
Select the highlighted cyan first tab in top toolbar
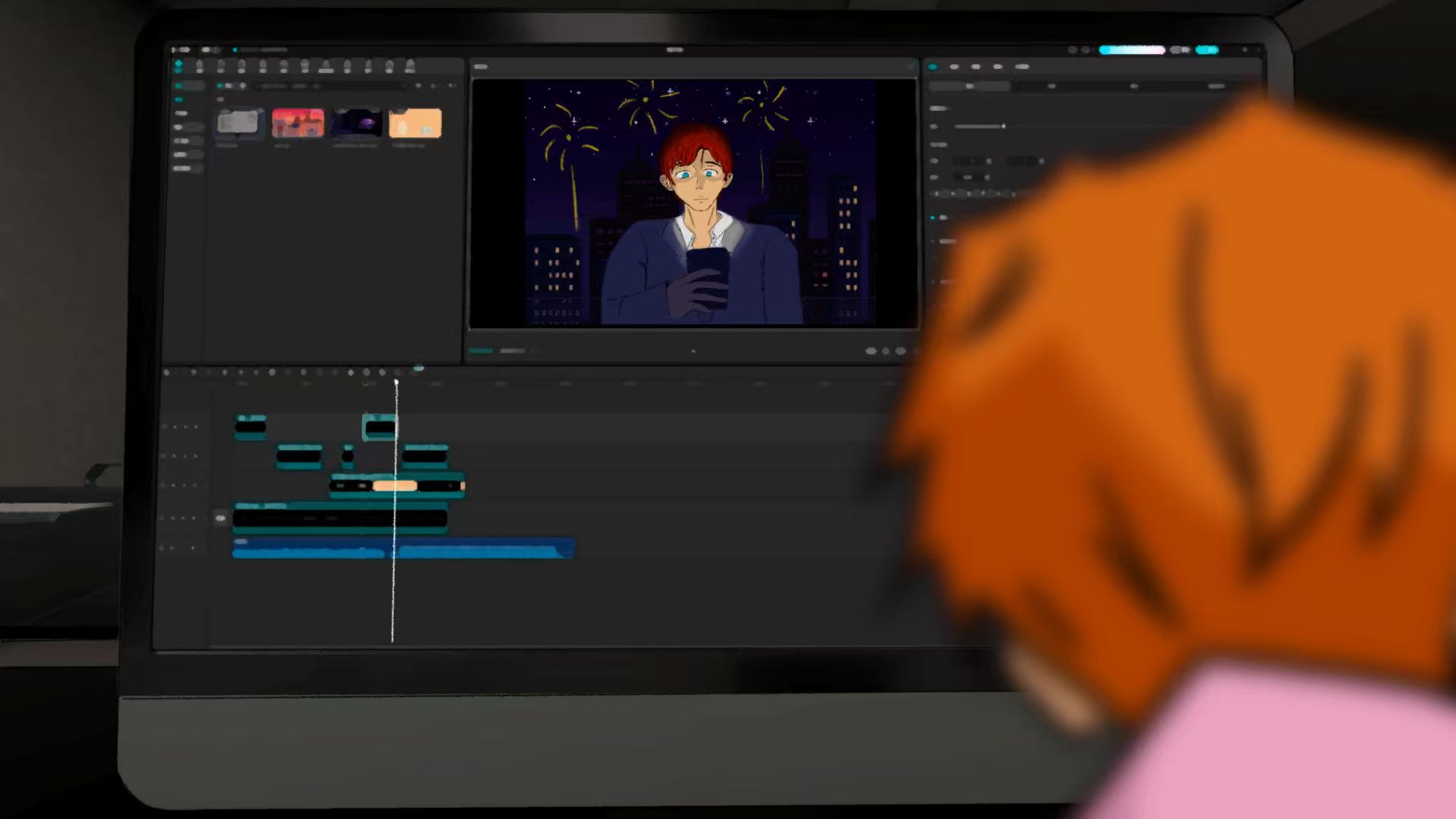[178, 66]
